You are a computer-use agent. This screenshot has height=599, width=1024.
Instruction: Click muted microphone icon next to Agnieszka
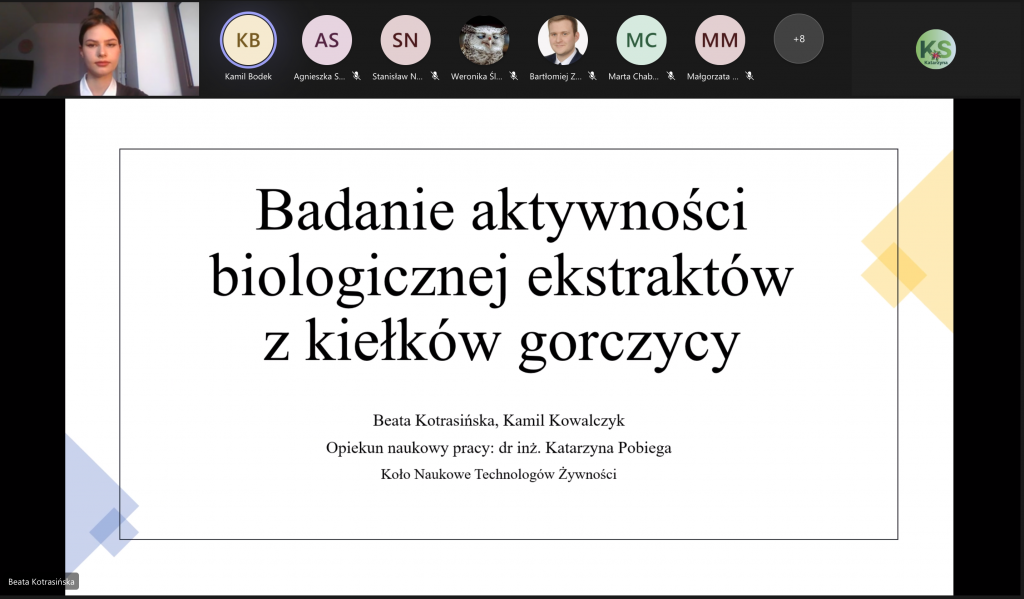click(356, 76)
